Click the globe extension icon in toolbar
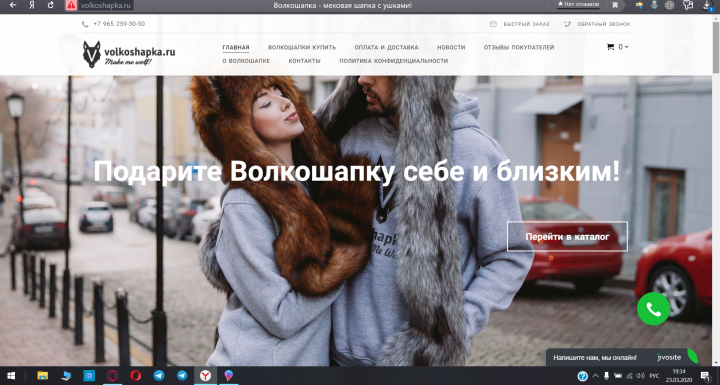 point(669,6)
